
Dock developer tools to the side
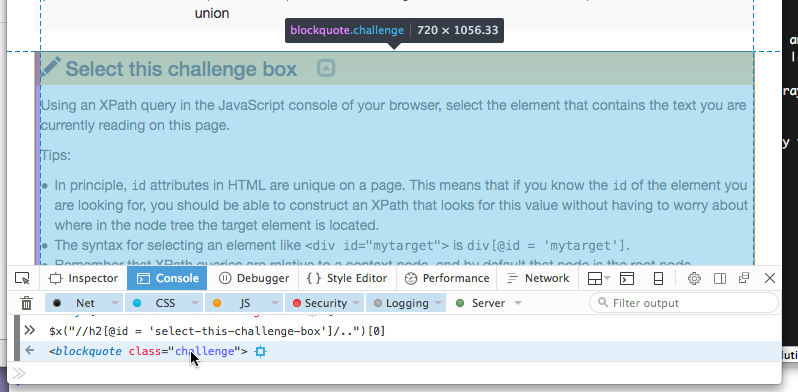tap(720, 278)
